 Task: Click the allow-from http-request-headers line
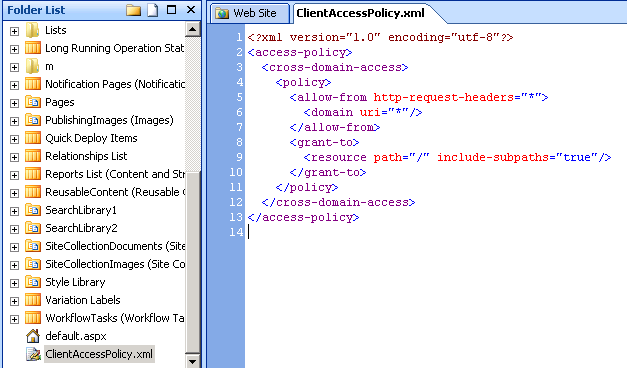coord(419,97)
